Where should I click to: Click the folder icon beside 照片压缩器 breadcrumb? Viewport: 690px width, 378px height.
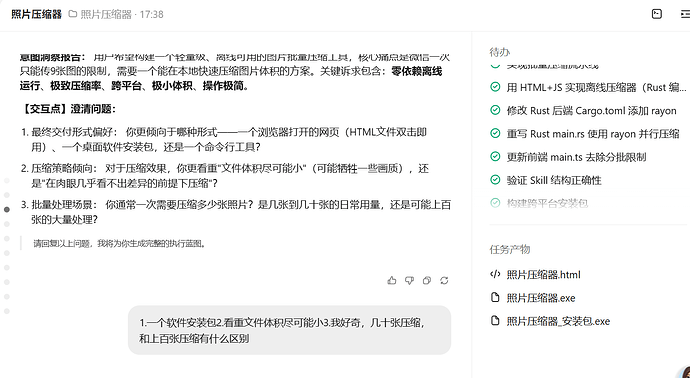point(73,14)
